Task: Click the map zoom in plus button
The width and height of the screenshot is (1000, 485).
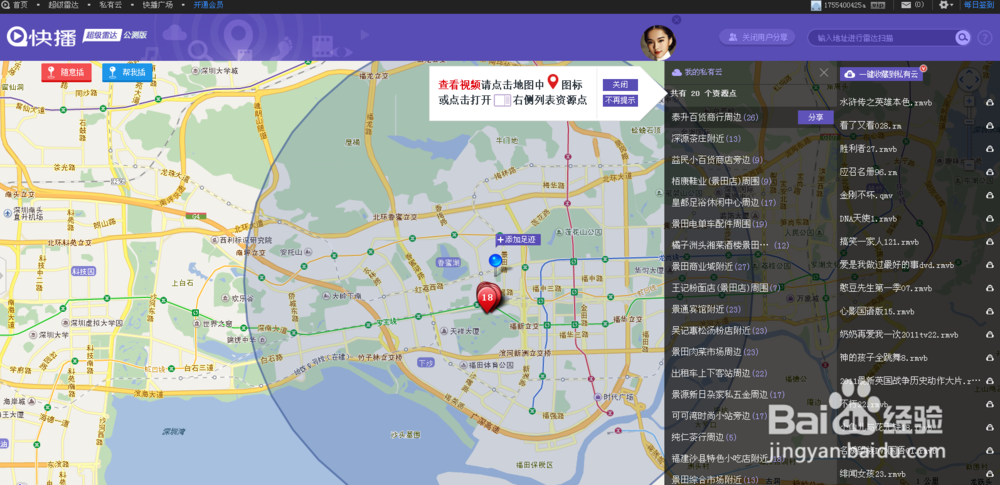Action: (x=969, y=101)
